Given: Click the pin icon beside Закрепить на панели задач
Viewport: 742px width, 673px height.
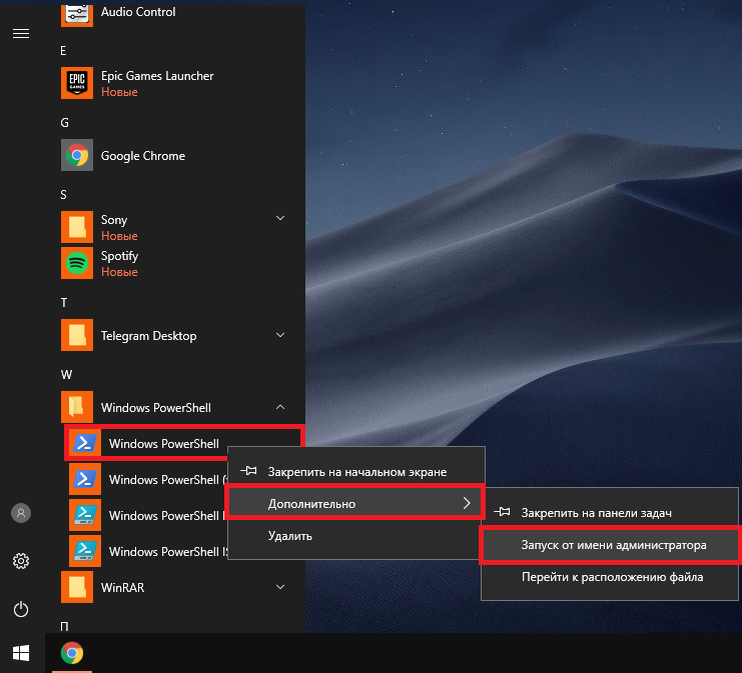Looking at the screenshot, I should click(502, 512).
